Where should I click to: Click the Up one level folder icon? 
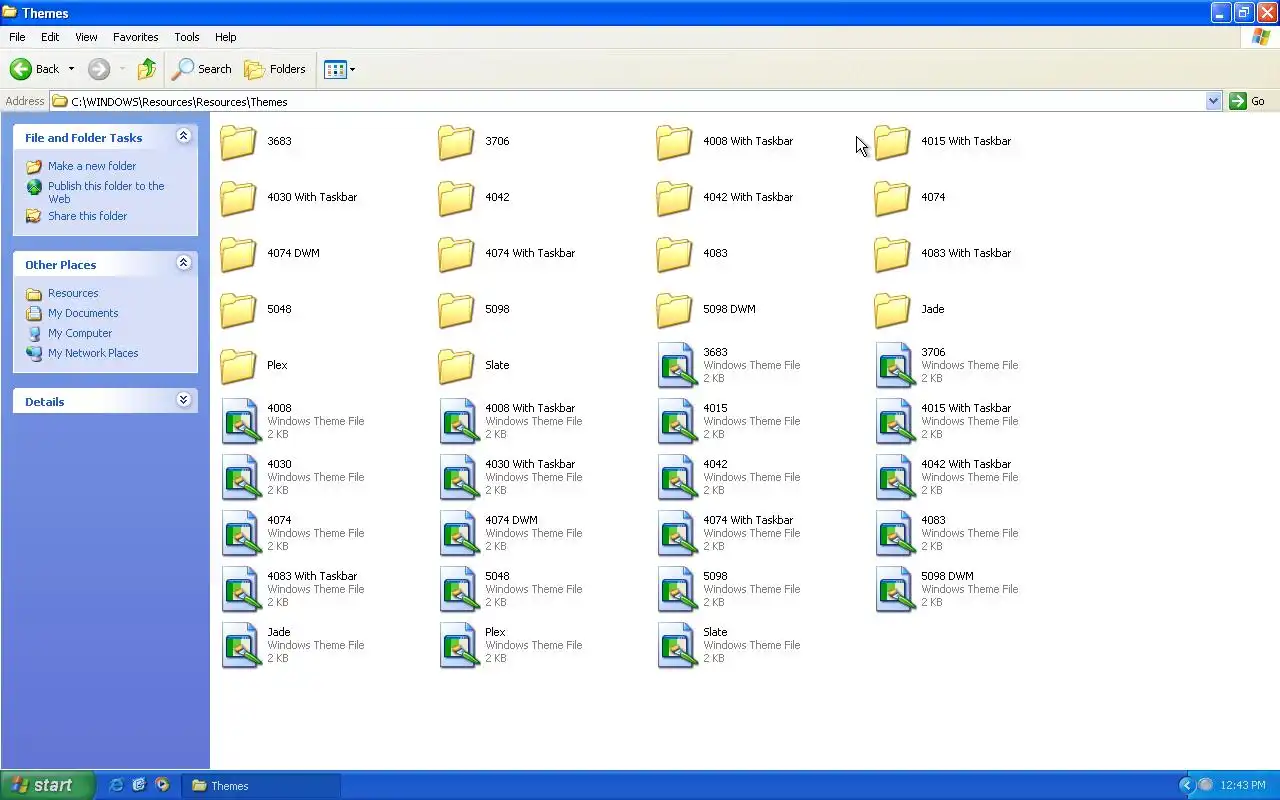pos(147,69)
